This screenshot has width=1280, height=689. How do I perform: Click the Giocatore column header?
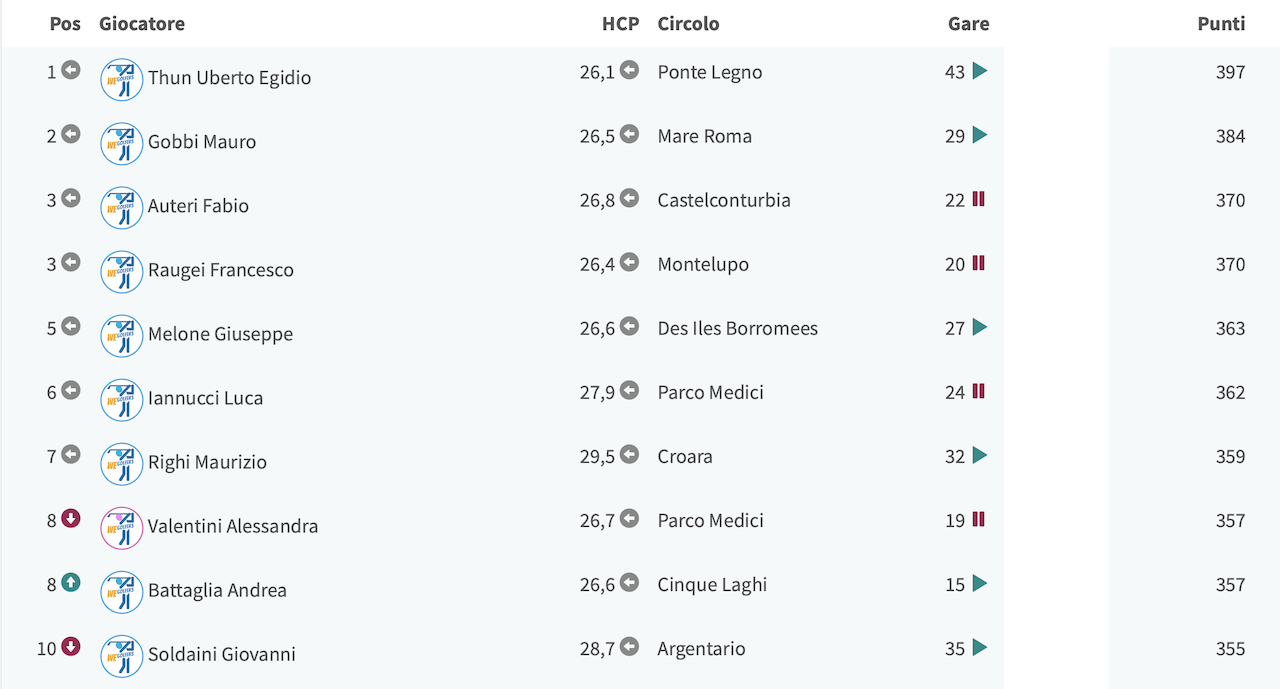point(142,23)
